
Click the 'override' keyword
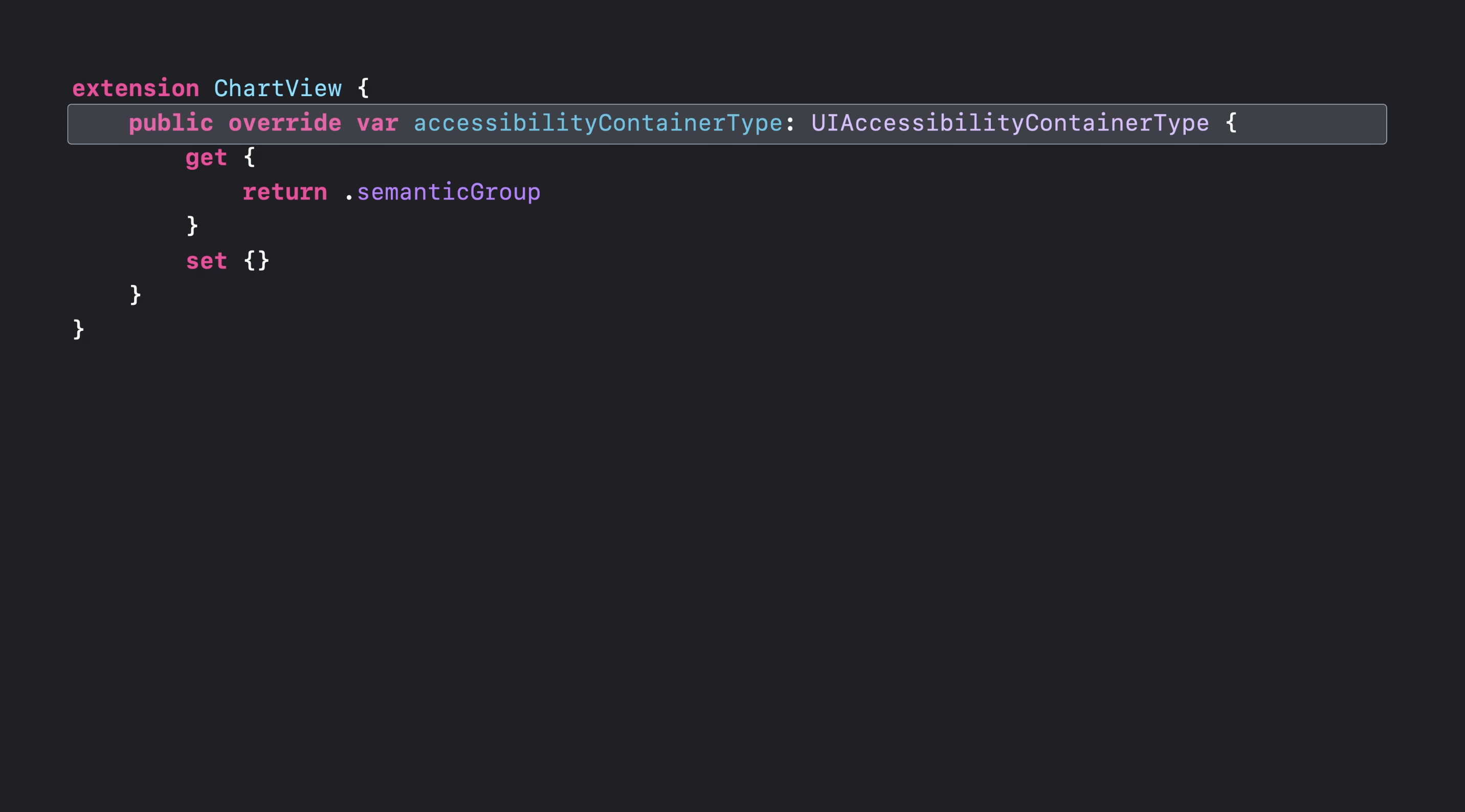point(284,123)
